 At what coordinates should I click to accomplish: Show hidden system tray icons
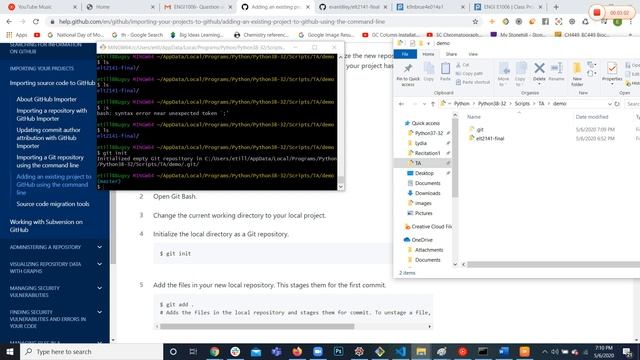tap(544, 351)
